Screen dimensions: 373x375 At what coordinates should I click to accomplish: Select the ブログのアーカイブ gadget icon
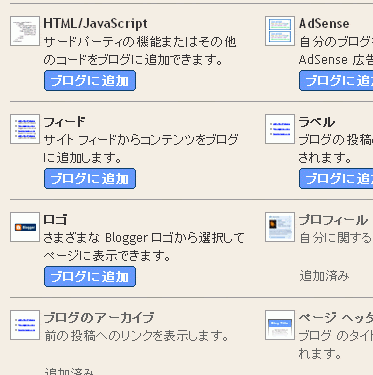25,325
